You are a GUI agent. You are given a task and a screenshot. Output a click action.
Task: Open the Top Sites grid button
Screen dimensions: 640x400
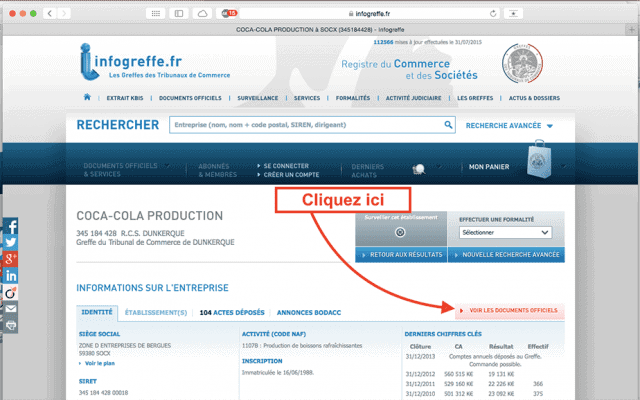[x=156, y=13]
